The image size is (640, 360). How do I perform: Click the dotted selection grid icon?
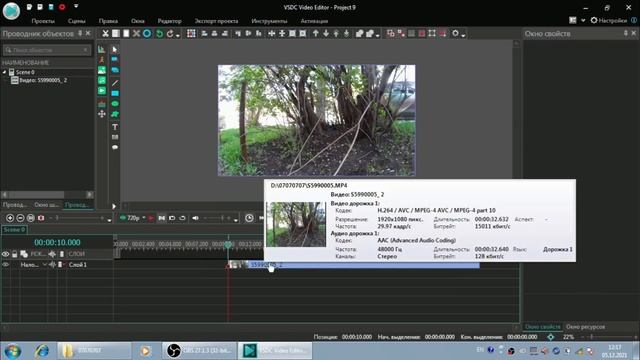pyautogui.click(x=191, y=33)
